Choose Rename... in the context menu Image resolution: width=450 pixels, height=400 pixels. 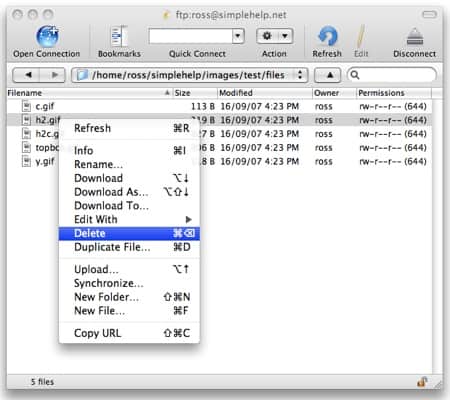point(129,164)
